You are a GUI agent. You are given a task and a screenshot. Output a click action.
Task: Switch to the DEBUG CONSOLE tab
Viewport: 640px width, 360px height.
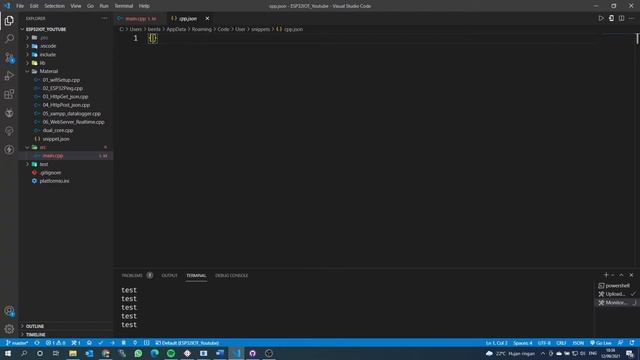[x=231, y=276]
